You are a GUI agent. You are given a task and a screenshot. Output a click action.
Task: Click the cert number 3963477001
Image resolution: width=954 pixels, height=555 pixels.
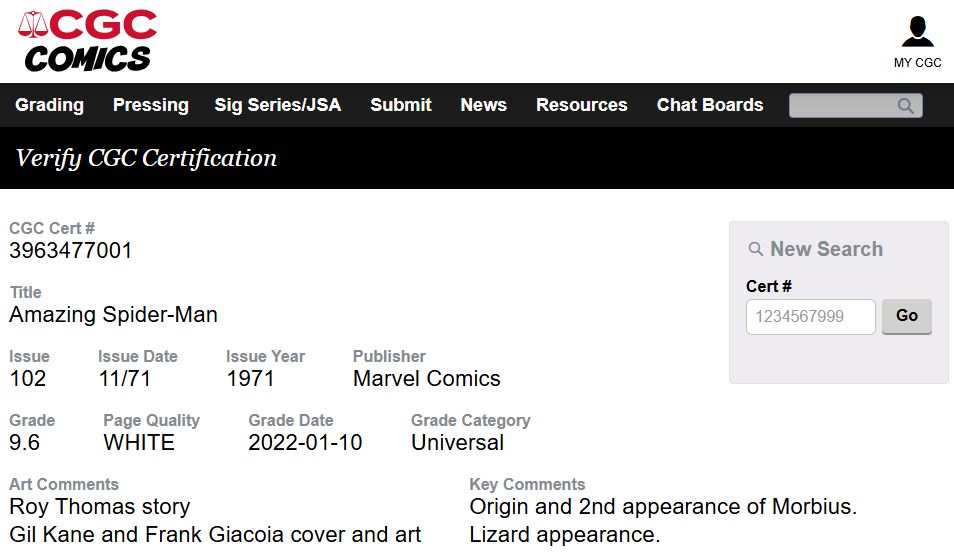coord(71,251)
